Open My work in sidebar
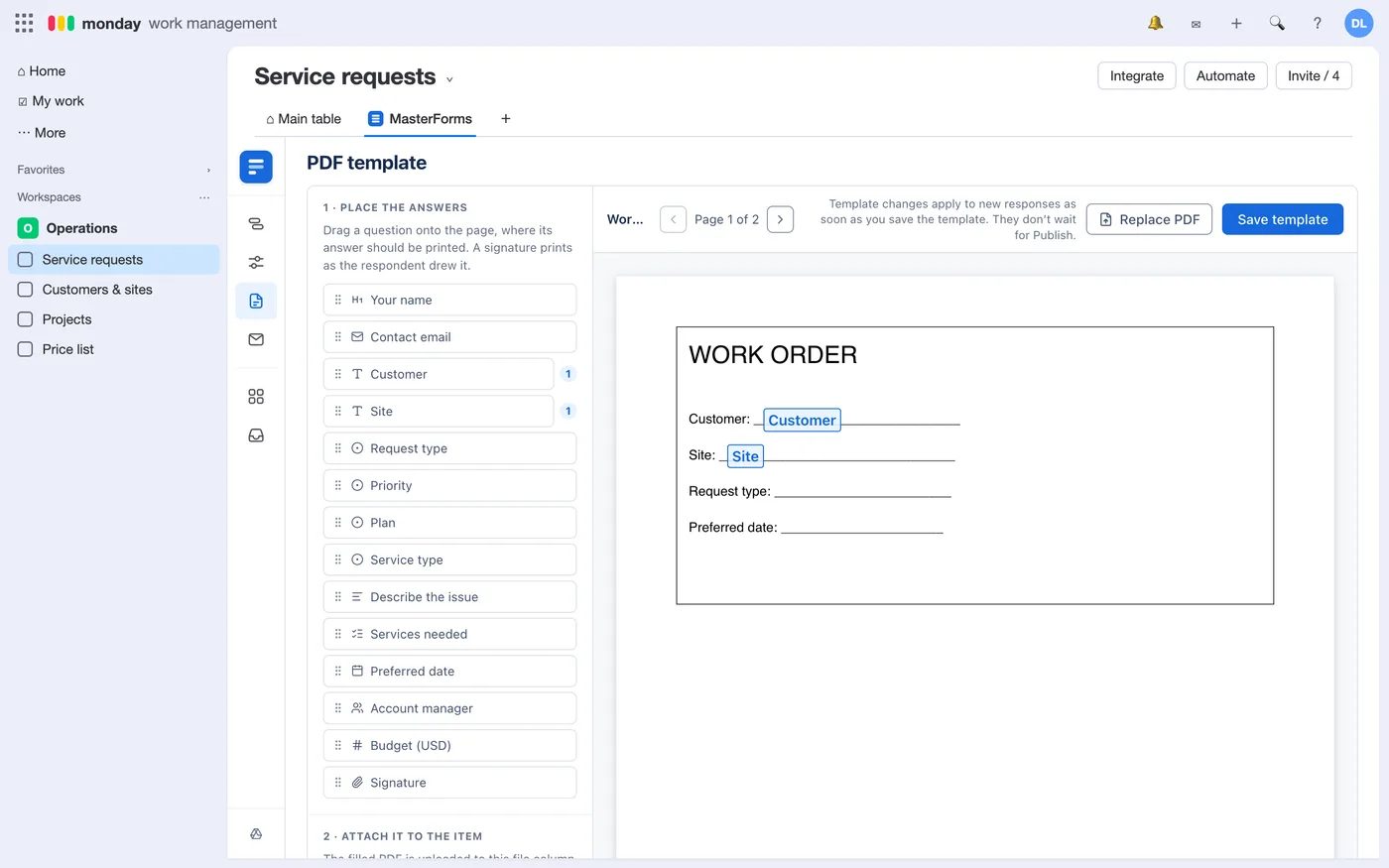1389x868 pixels. [51, 101]
